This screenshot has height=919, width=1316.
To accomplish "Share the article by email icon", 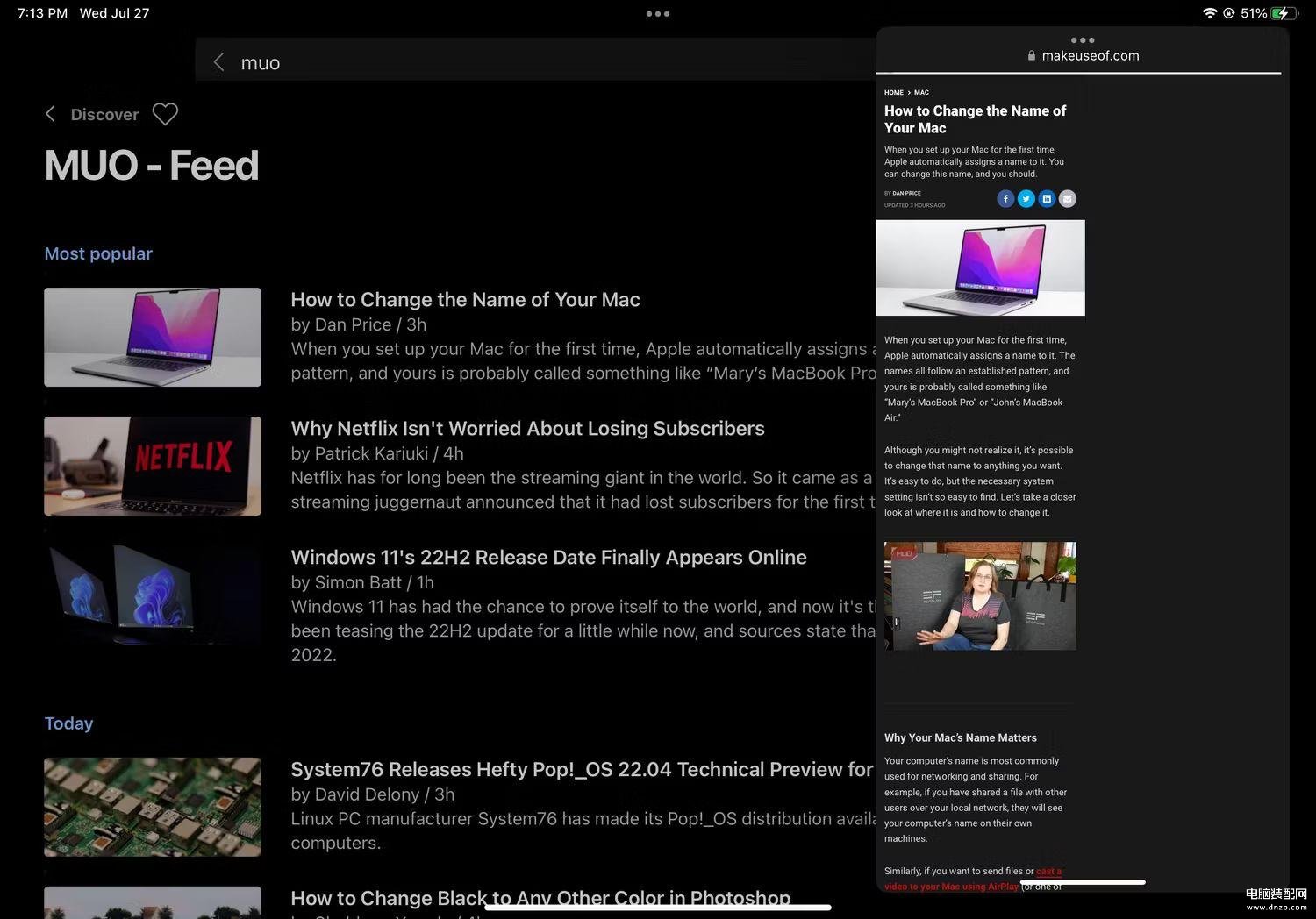I will pos(1067,199).
